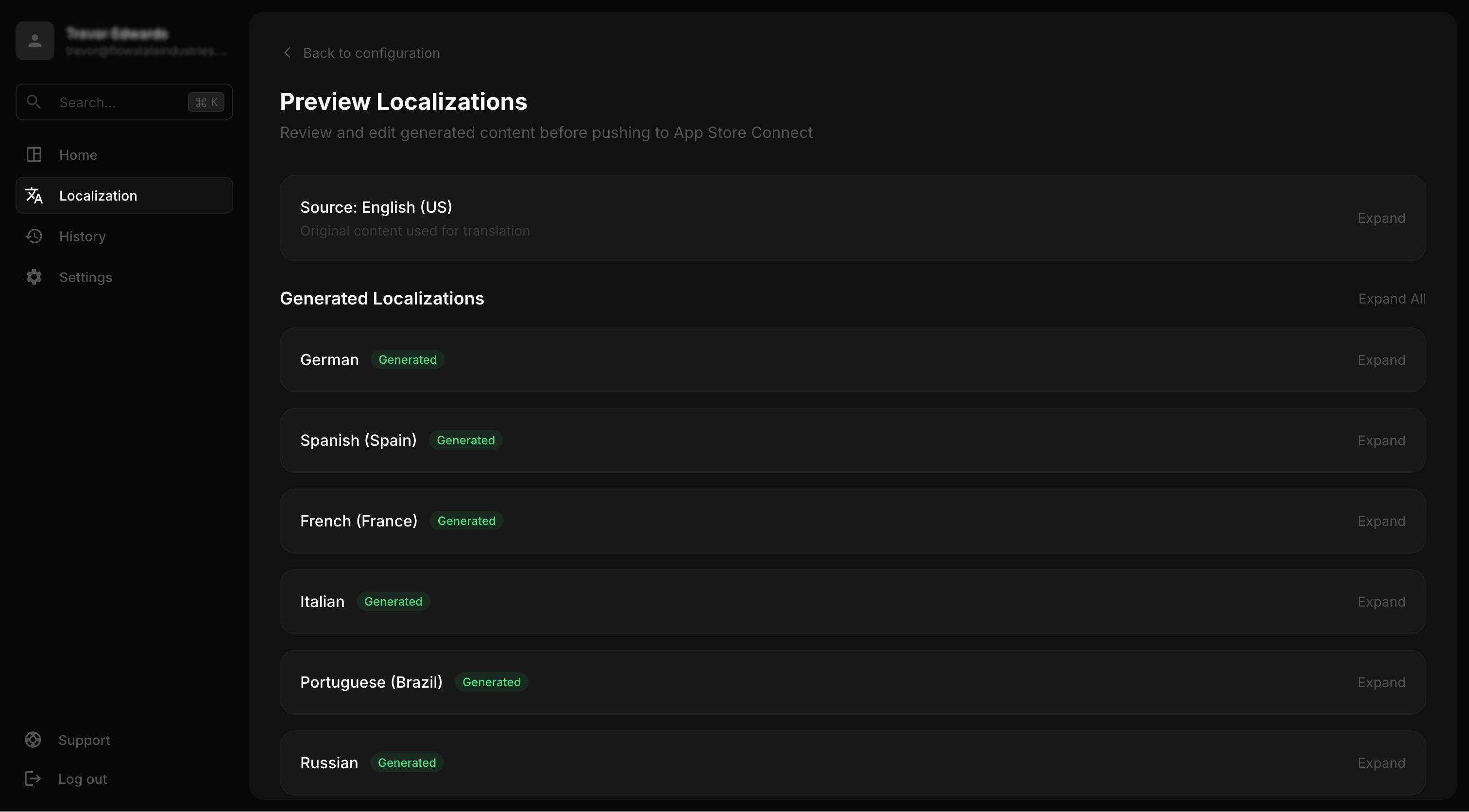Click the Log out arrow icon

pos(33,778)
